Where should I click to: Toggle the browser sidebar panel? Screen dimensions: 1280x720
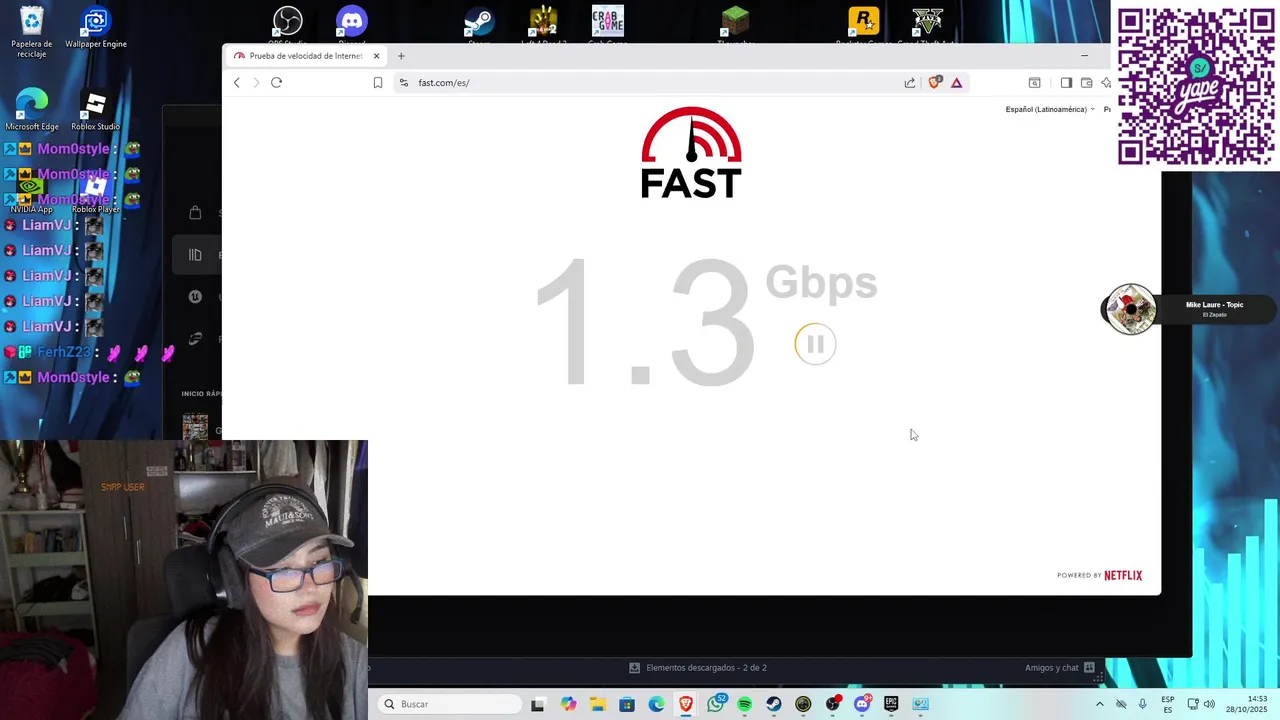tap(1066, 83)
